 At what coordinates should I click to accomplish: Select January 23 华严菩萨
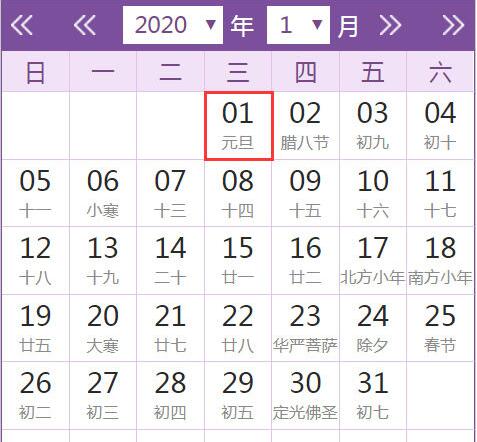[306, 328]
